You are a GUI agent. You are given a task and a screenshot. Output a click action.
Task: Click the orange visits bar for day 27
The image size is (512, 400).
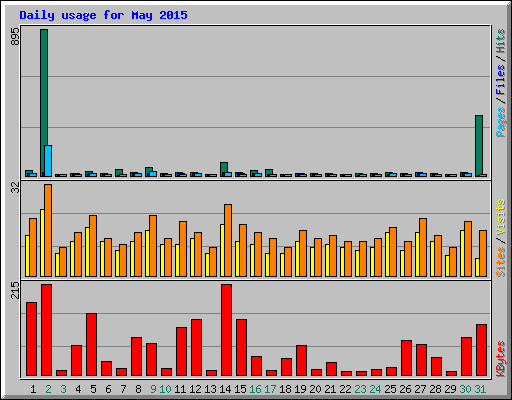[423, 247]
